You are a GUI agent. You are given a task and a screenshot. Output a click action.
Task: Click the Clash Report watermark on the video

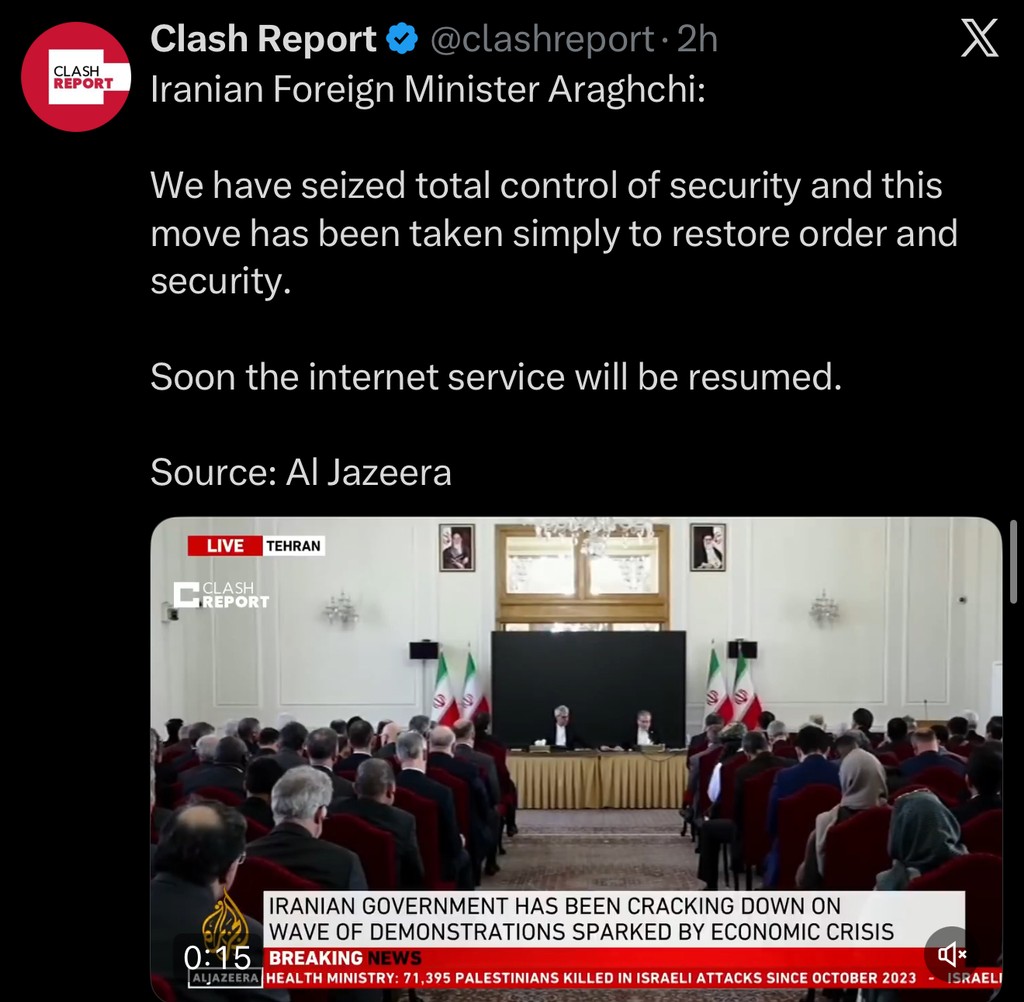pyautogui.click(x=221, y=595)
